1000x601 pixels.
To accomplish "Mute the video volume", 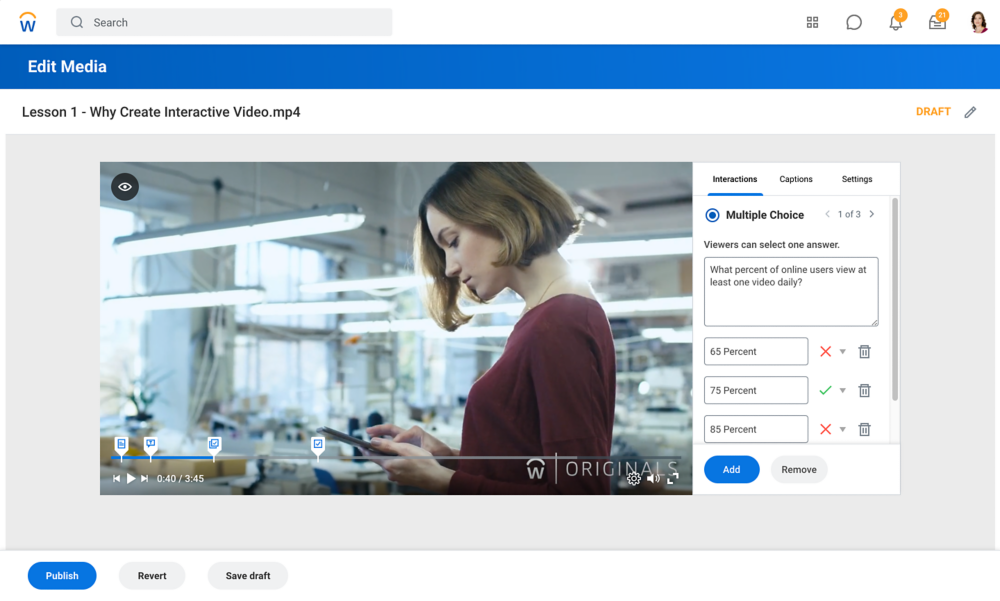I will [653, 479].
